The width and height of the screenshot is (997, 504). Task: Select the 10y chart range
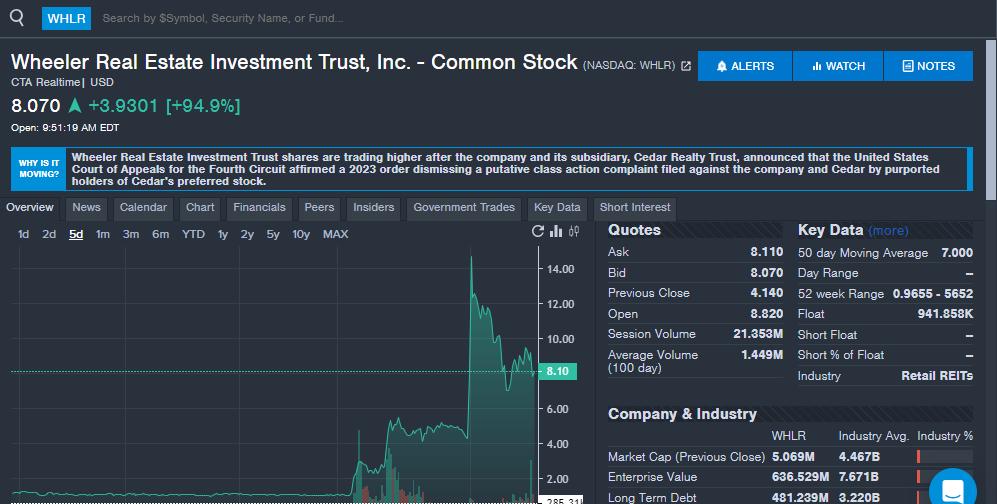[x=301, y=235]
